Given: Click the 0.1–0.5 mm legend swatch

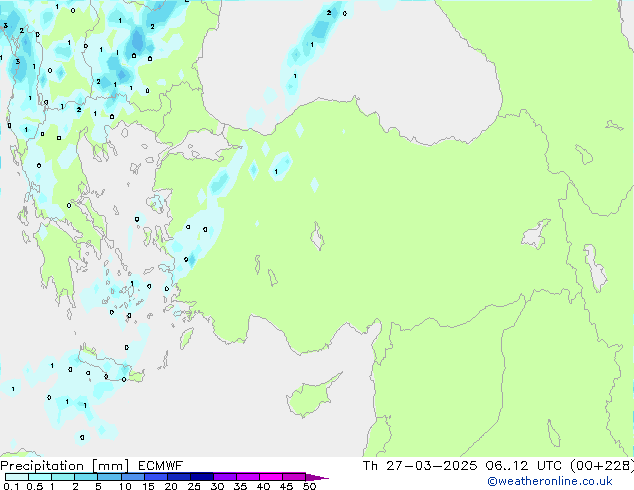Looking at the screenshot, I should click(x=17, y=477).
